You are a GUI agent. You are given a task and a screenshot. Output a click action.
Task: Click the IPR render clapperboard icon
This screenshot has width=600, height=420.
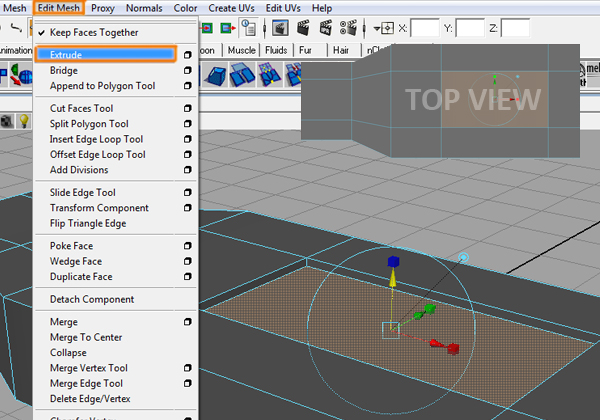[326, 28]
